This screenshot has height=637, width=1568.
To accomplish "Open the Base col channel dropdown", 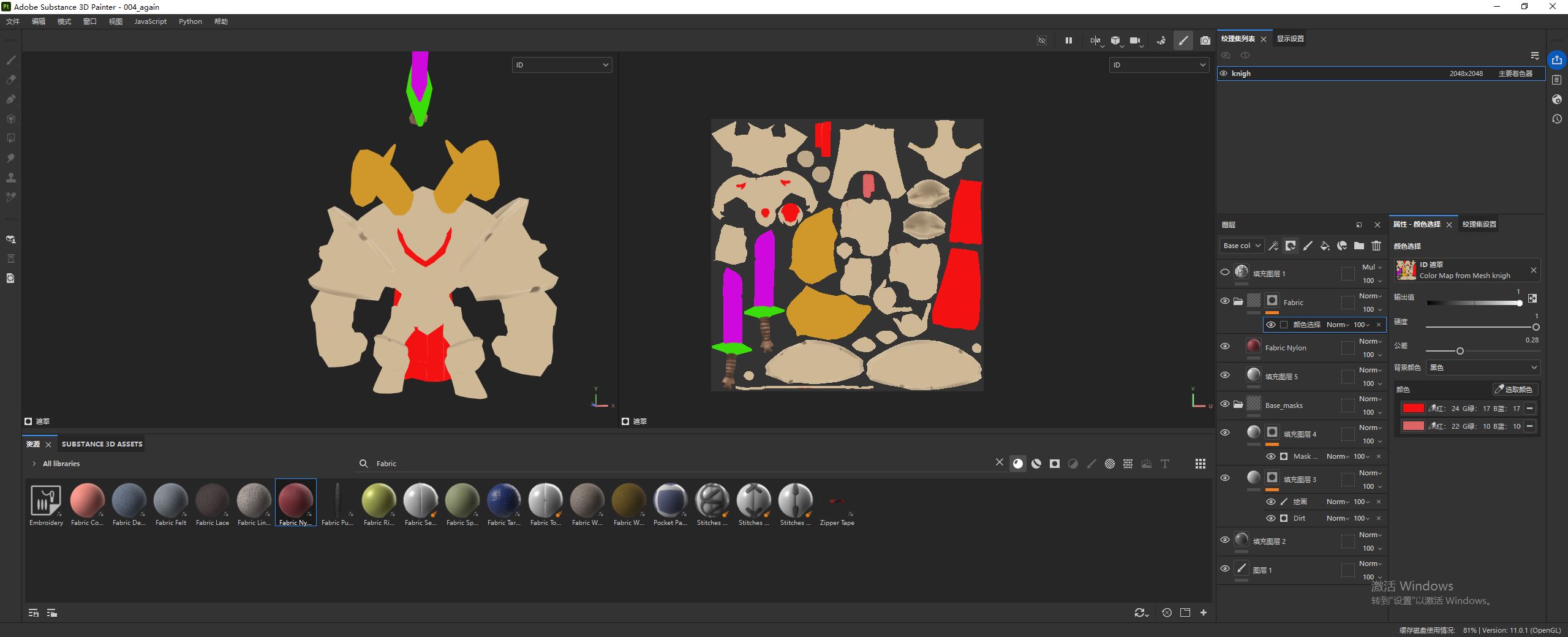I will [x=1241, y=246].
